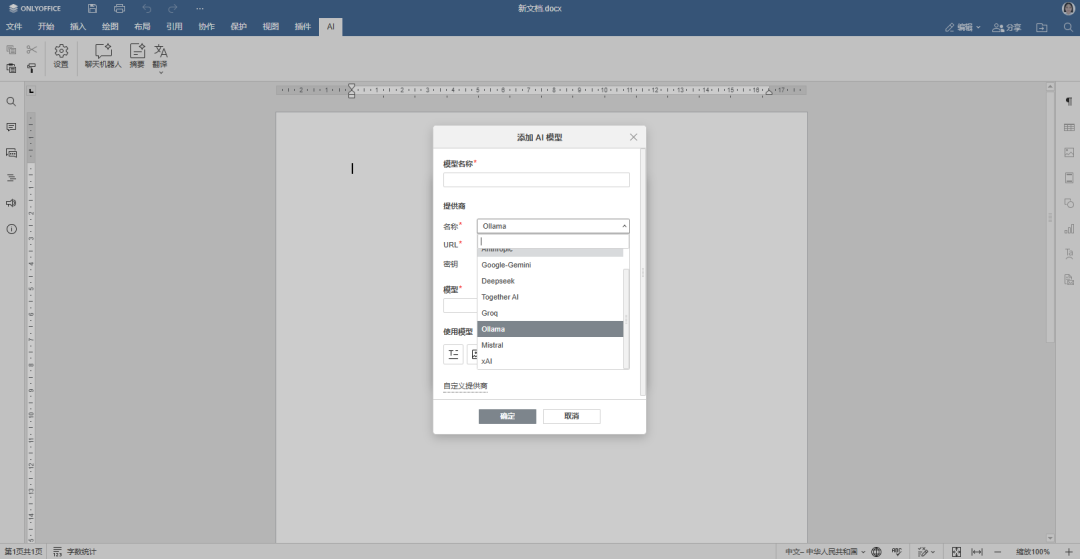Open table settings in right sidebar

(1069, 127)
